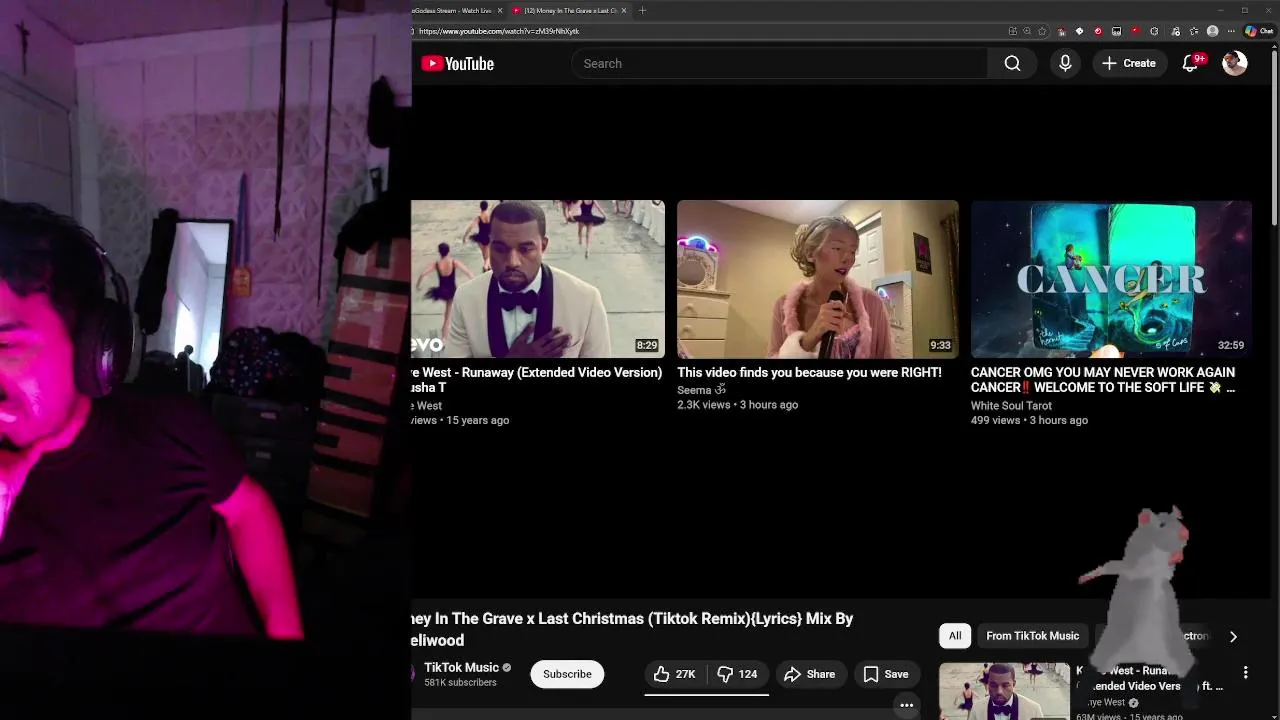Click the video title 'Money In The Grave x Last Christmas'

[632, 628]
